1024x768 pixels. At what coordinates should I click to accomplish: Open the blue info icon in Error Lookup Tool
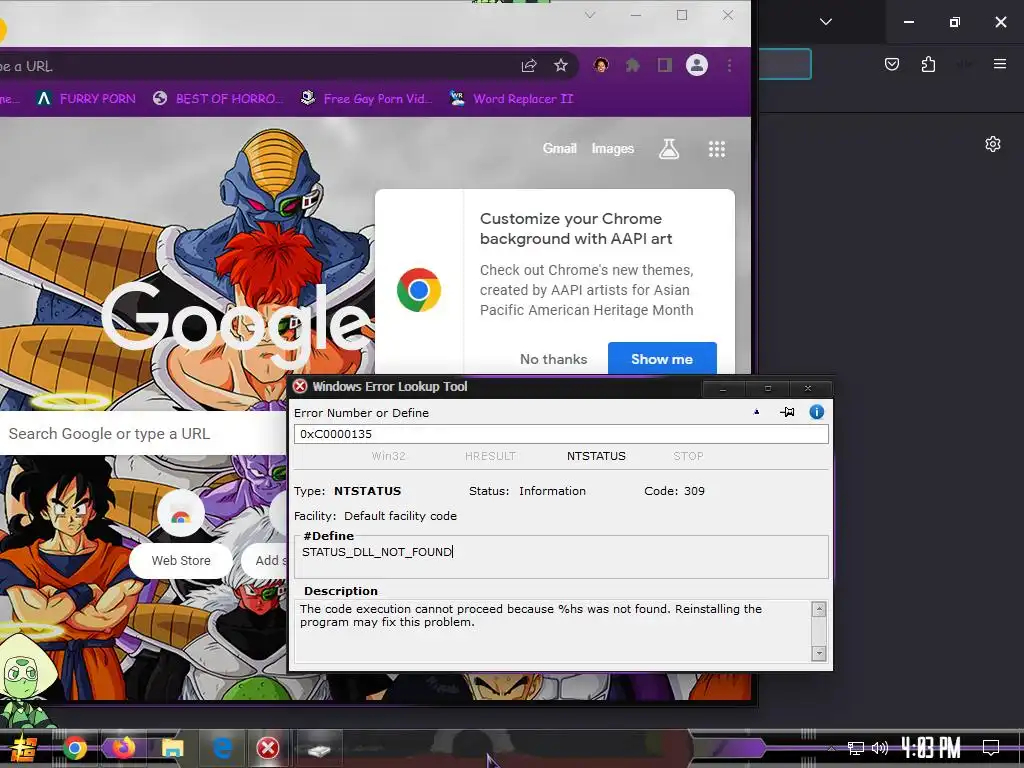[816, 412]
